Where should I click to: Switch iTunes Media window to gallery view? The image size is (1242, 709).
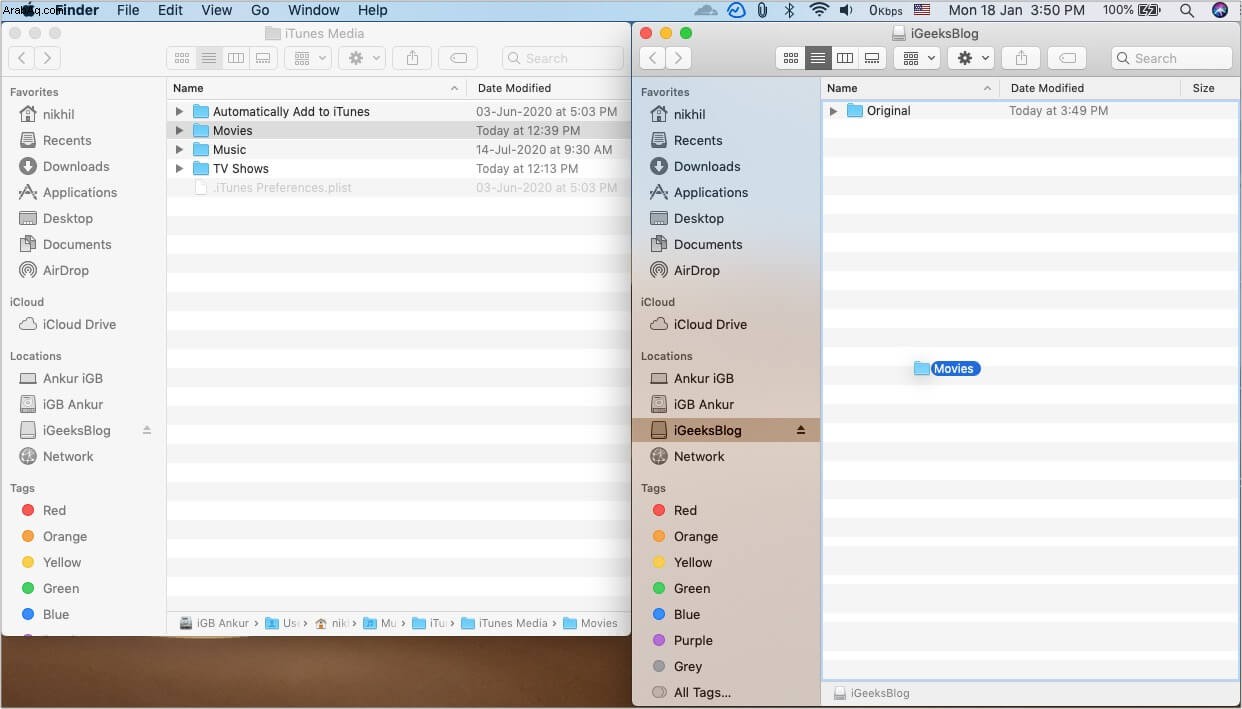click(263, 58)
